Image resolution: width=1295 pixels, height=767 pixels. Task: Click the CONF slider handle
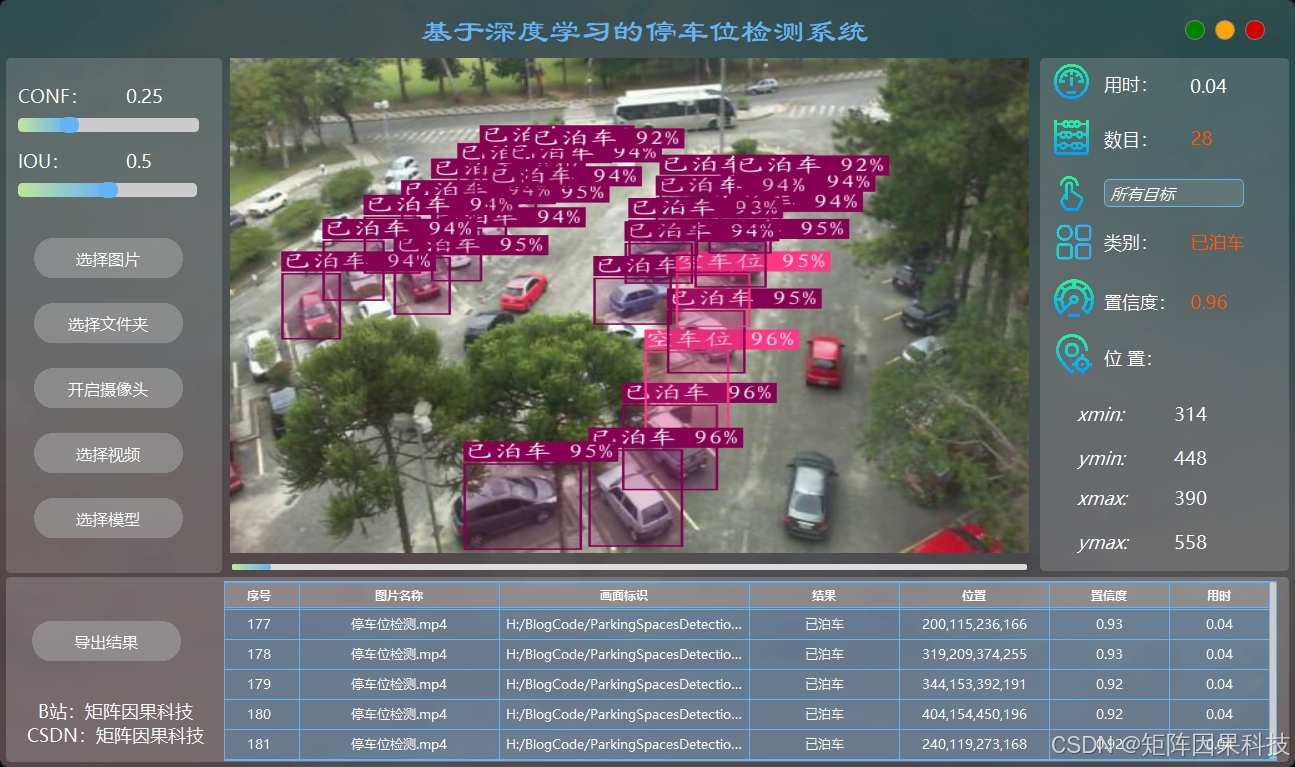coord(69,125)
